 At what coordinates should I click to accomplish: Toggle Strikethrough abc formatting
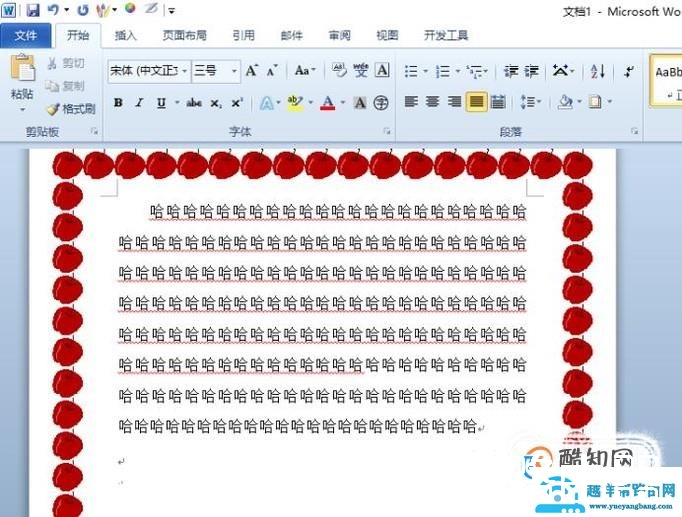point(194,103)
